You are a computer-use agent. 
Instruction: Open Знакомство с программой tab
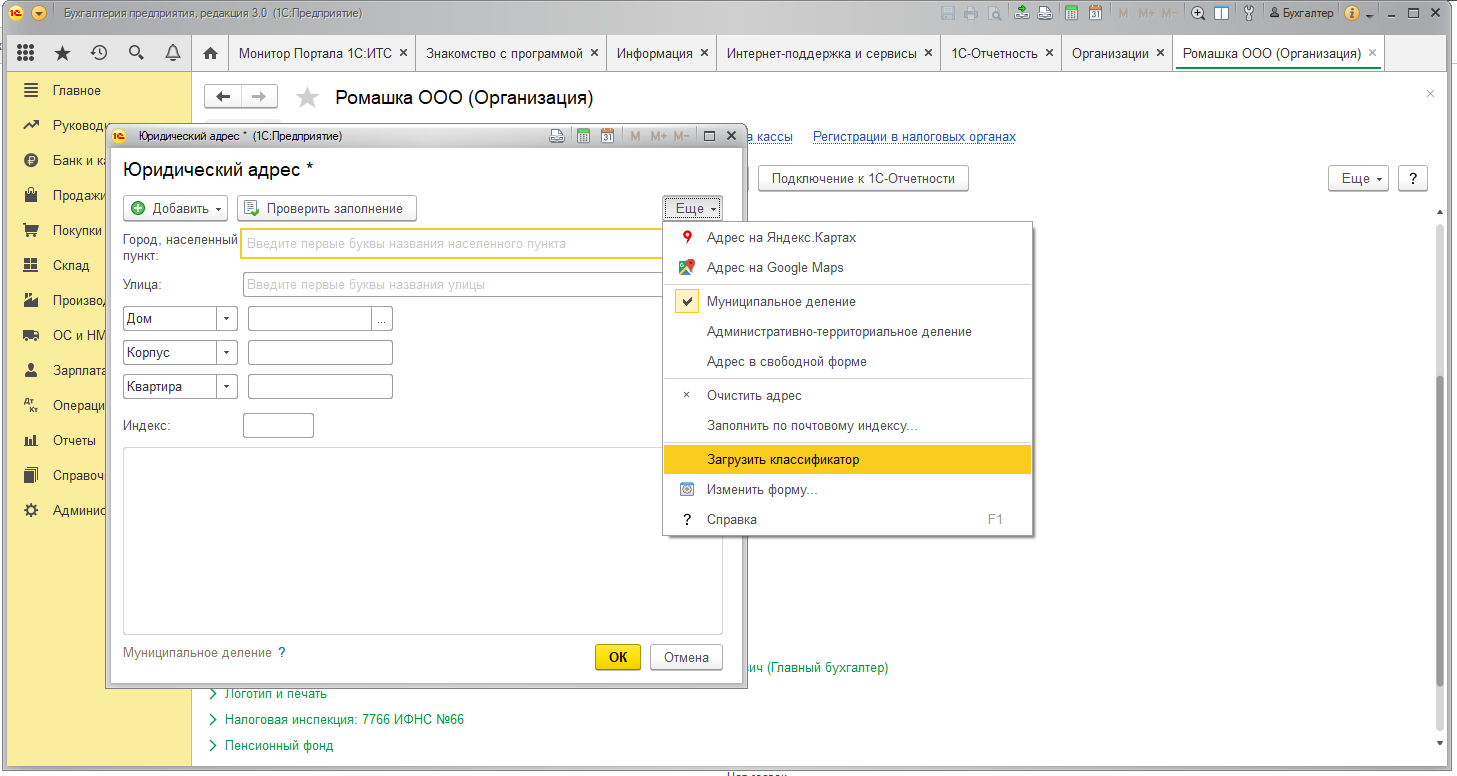511,53
